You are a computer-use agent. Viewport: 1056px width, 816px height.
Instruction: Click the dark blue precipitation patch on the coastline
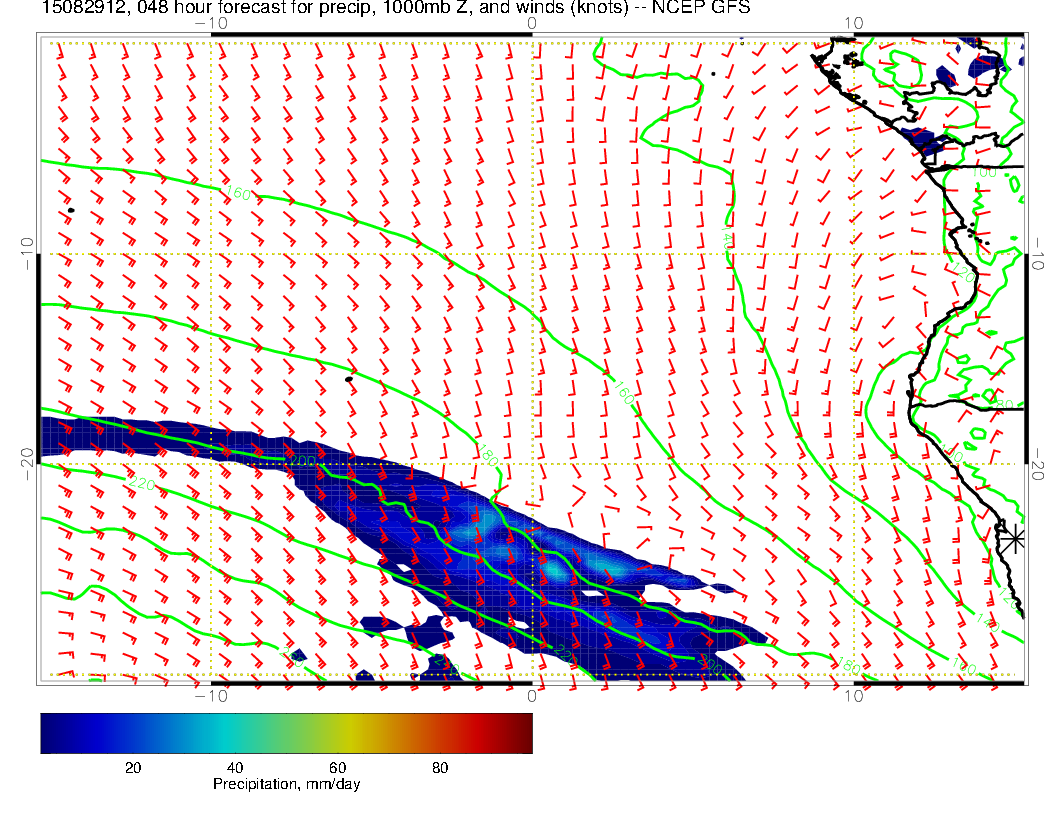click(920, 141)
